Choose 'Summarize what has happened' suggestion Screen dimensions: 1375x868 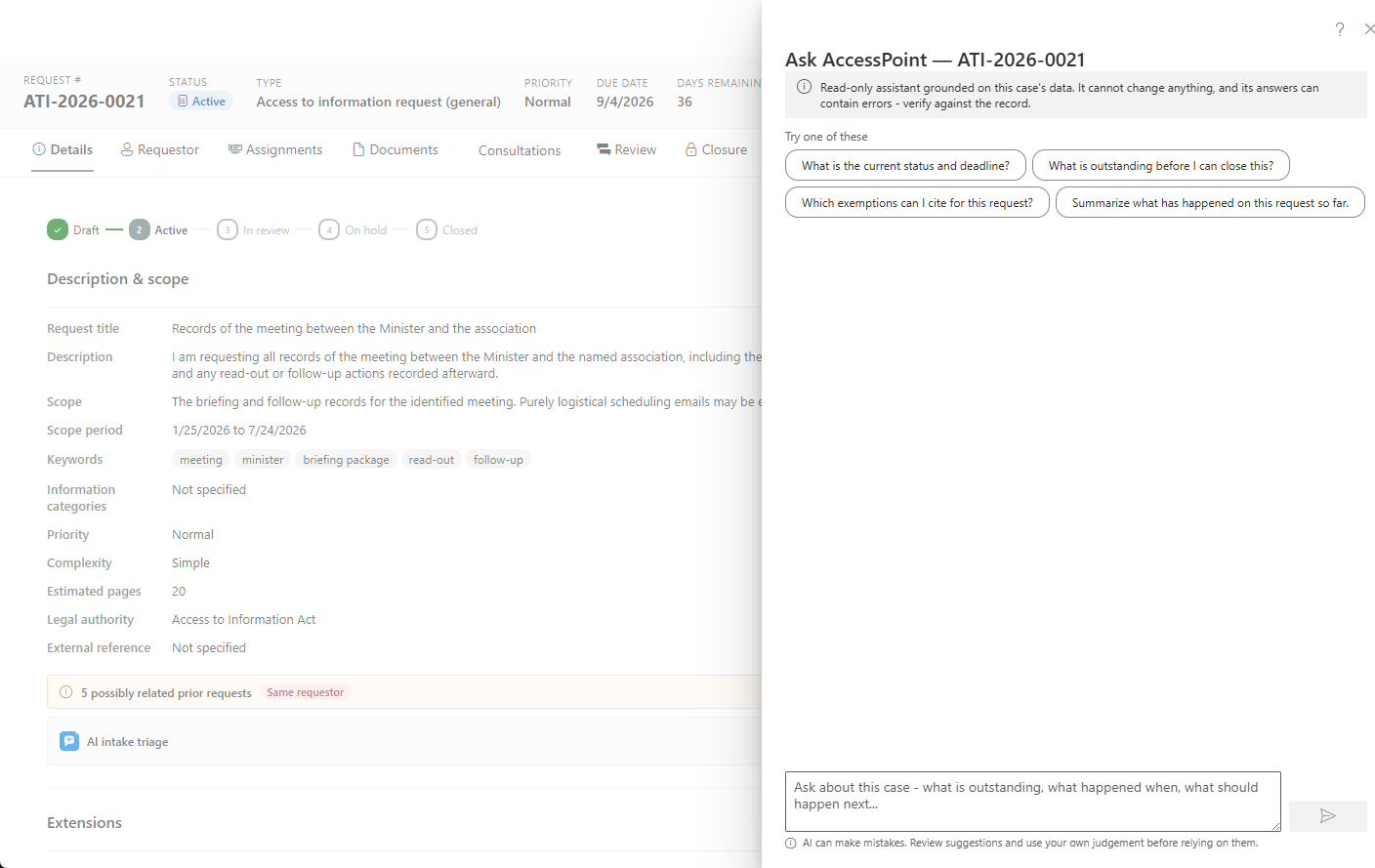[x=1210, y=202]
